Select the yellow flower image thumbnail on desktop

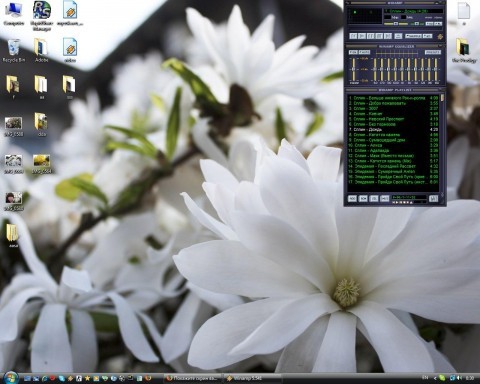point(42,163)
